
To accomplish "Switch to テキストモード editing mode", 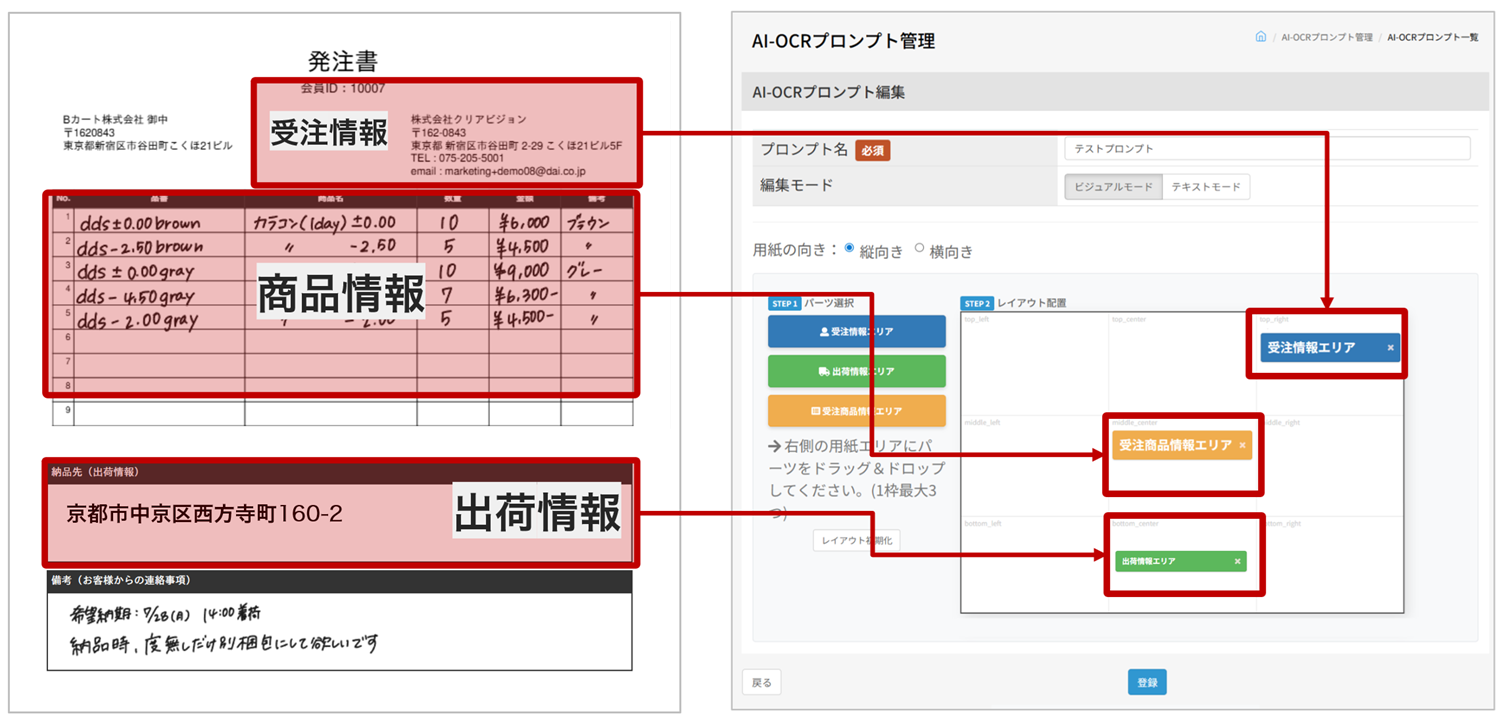I will 1205,187.
